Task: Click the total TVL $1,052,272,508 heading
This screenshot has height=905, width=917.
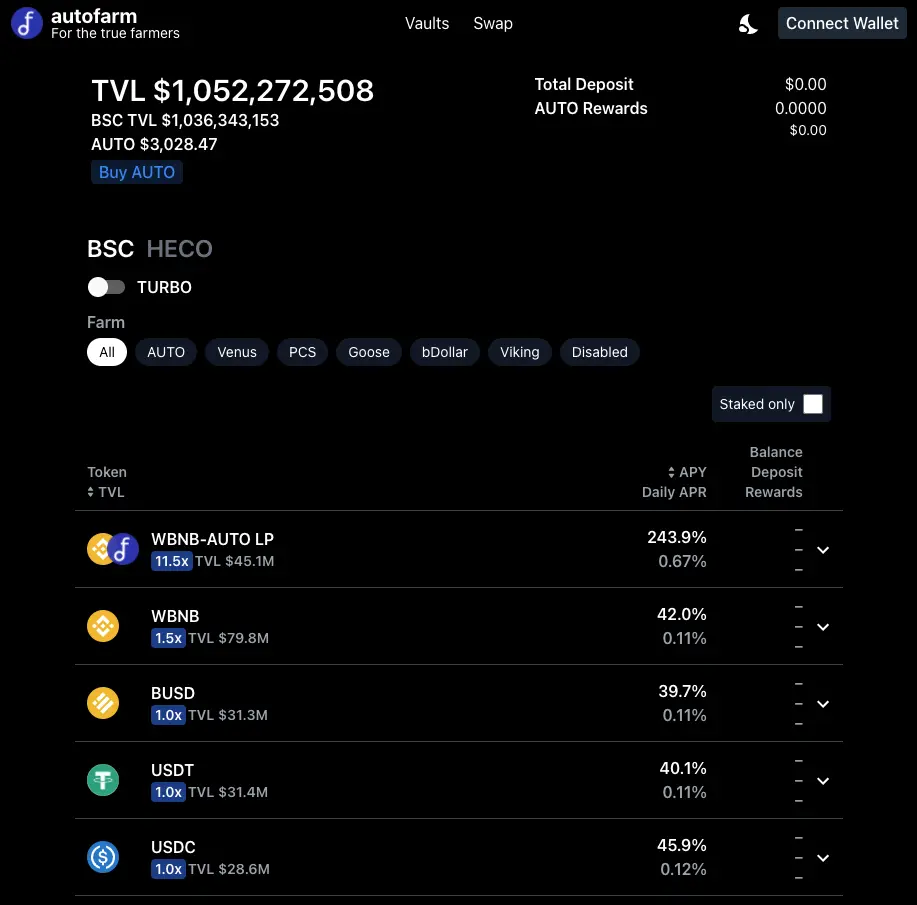Action: (x=233, y=91)
